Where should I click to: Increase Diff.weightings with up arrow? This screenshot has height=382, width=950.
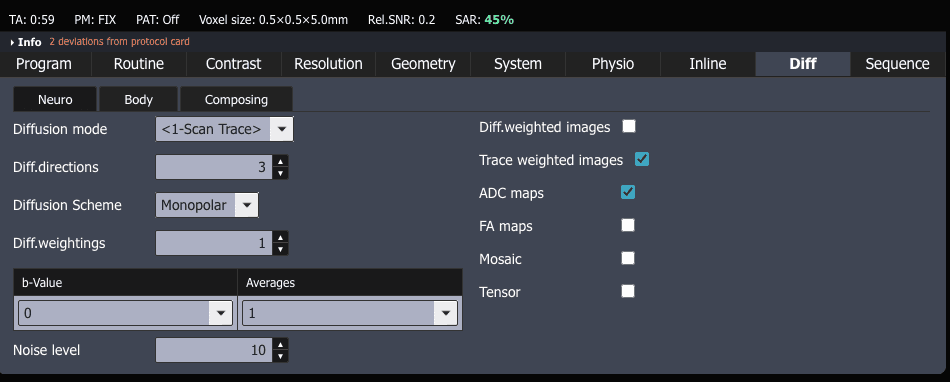click(280, 237)
